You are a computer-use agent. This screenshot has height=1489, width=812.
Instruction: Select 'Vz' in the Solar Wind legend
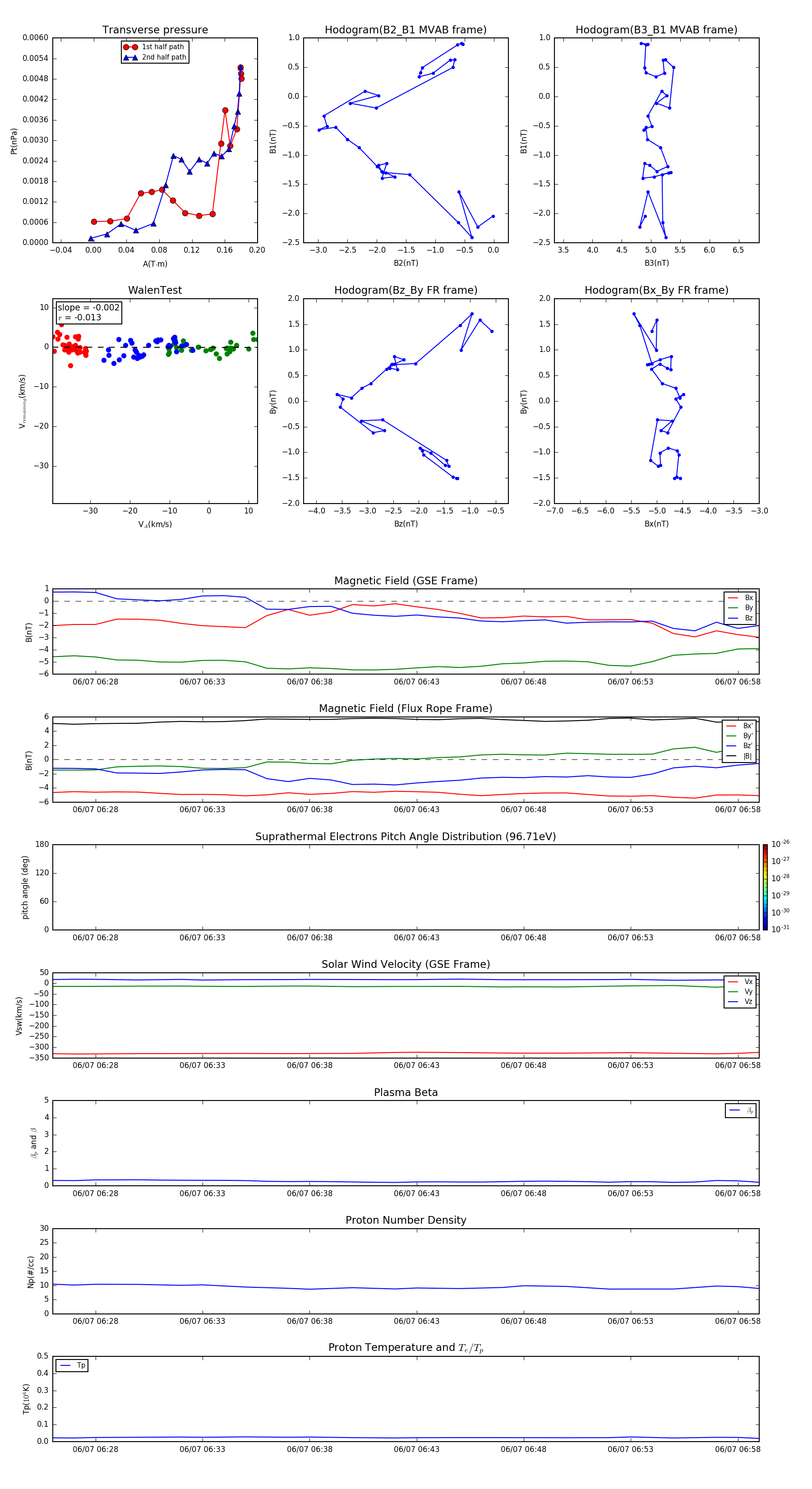coord(740,1002)
